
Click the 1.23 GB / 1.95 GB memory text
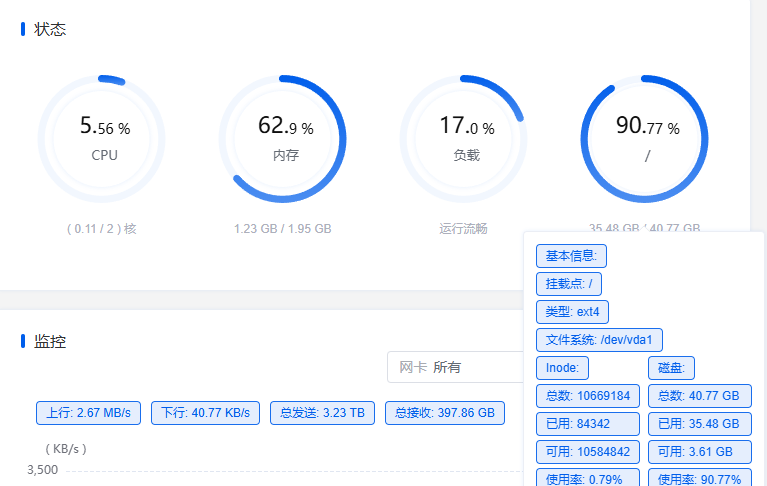tap(282, 229)
